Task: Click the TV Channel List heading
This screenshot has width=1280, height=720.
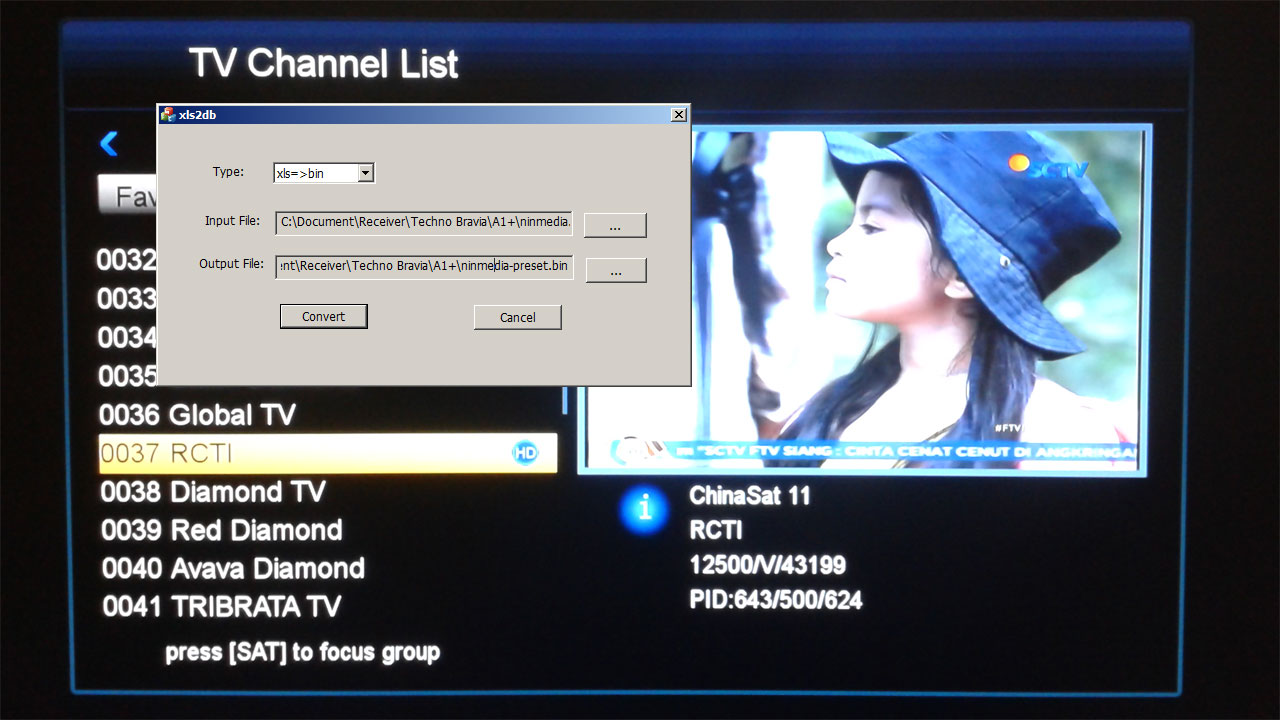Action: coord(324,64)
